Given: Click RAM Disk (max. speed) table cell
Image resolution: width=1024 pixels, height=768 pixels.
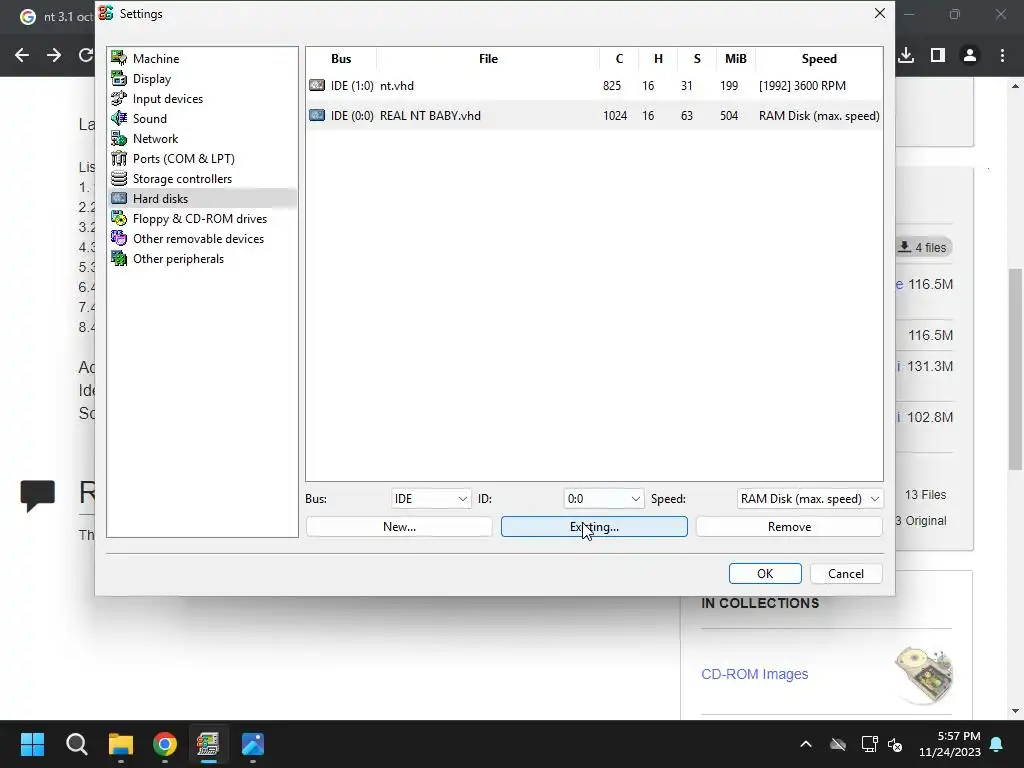Looking at the screenshot, I should (x=819, y=116).
